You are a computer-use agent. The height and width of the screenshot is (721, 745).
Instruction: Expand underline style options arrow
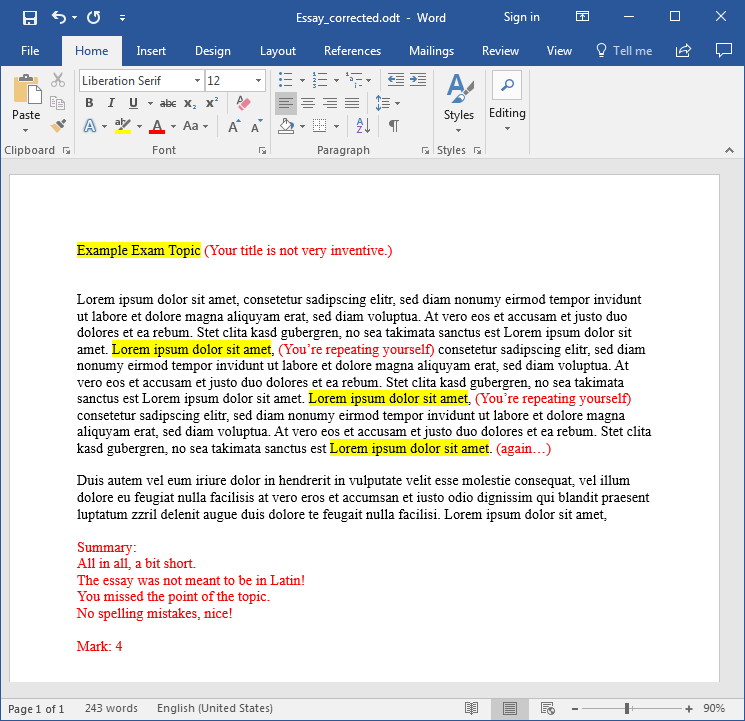150,103
